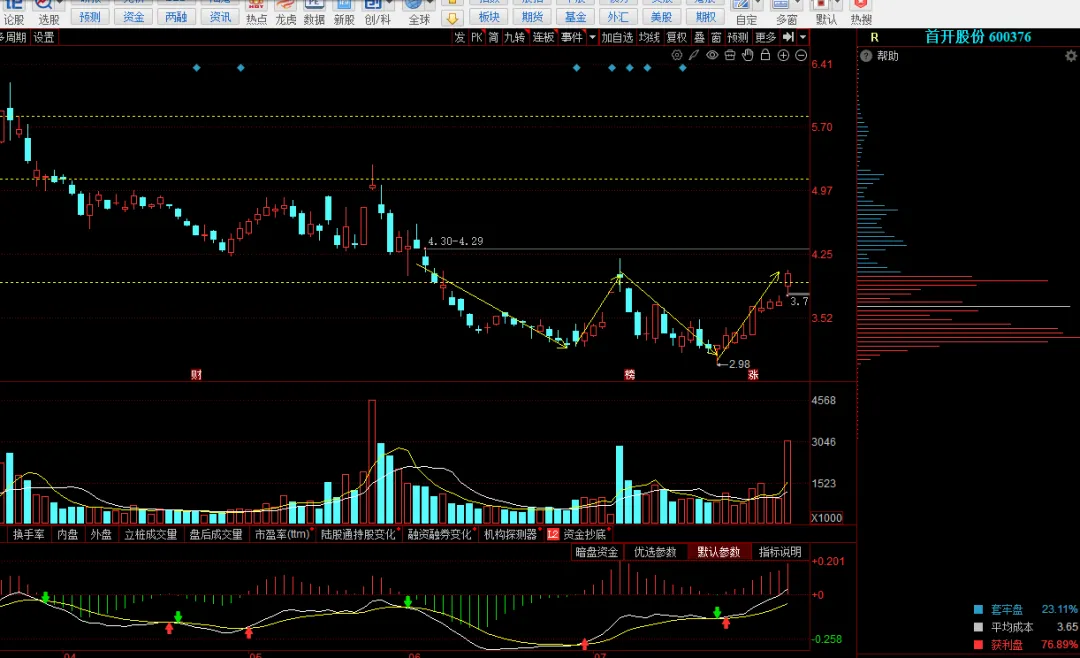Click the toolbox icon above chart
The width and height of the screenshot is (1080, 658).
pyautogui.click(x=730, y=55)
